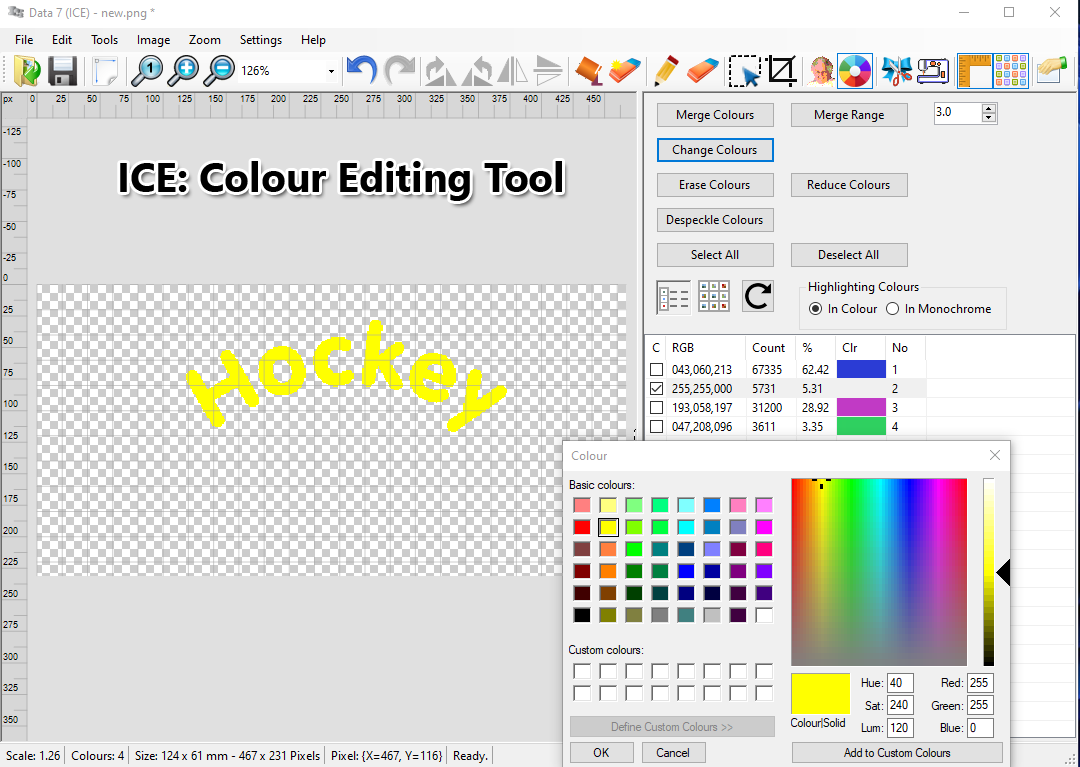1080x767 pixels.
Task: Increase the merge range value with up arrow
Action: click(x=989, y=109)
